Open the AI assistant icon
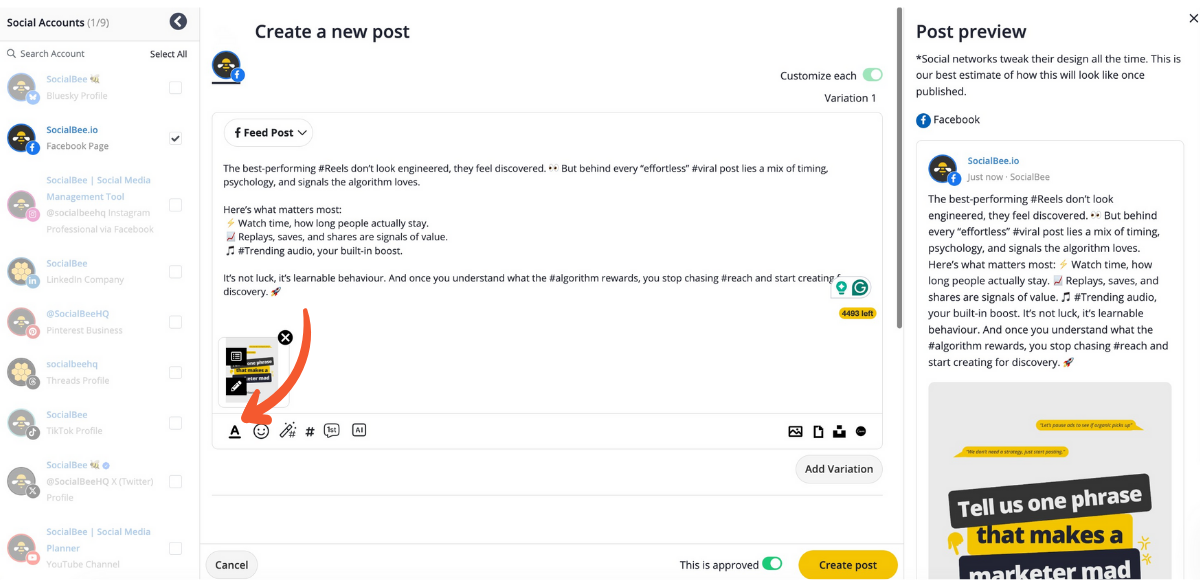Image resolution: width=1200 pixels, height=587 pixels. 359,431
